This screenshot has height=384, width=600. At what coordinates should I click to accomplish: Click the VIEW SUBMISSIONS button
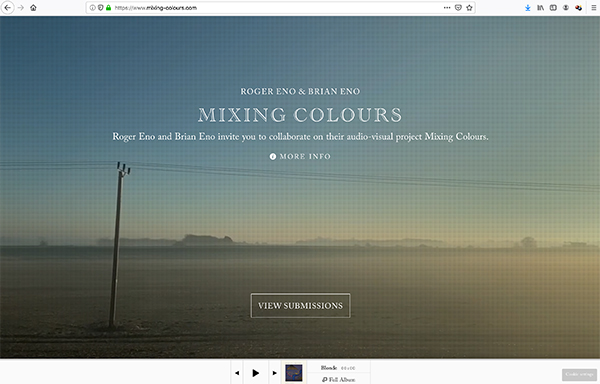click(x=300, y=306)
